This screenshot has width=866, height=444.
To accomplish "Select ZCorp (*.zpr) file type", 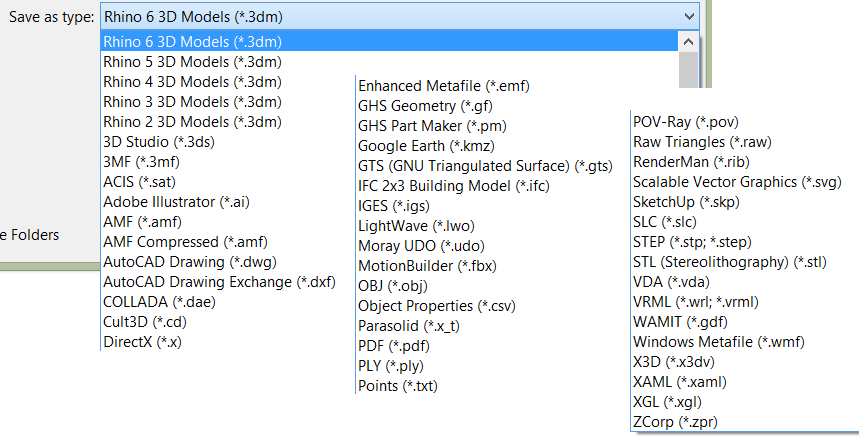I will [x=675, y=422].
